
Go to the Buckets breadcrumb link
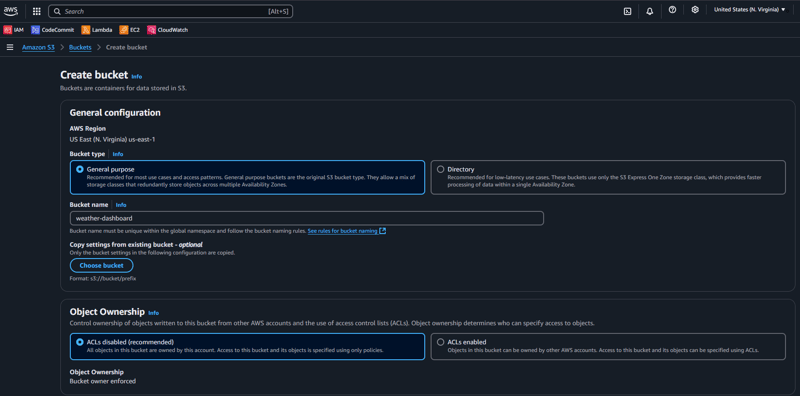(x=80, y=47)
